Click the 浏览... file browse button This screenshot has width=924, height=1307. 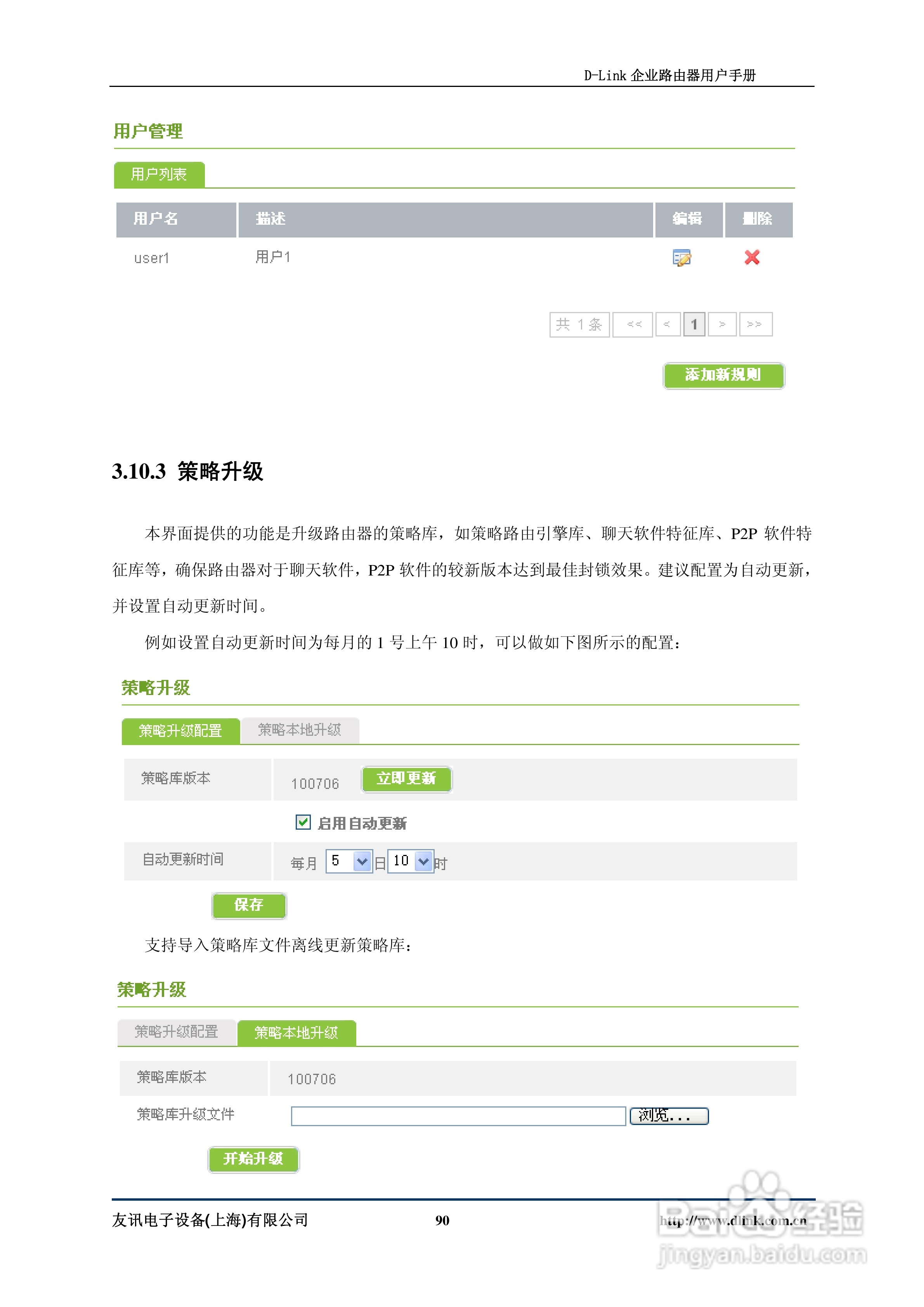[669, 1116]
